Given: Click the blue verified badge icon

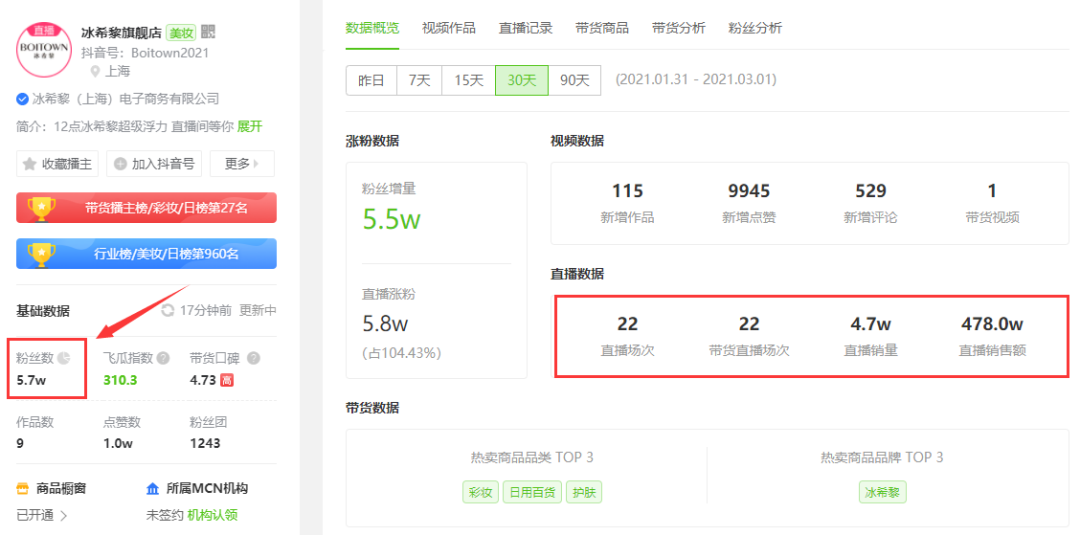Looking at the screenshot, I should 23,100.
